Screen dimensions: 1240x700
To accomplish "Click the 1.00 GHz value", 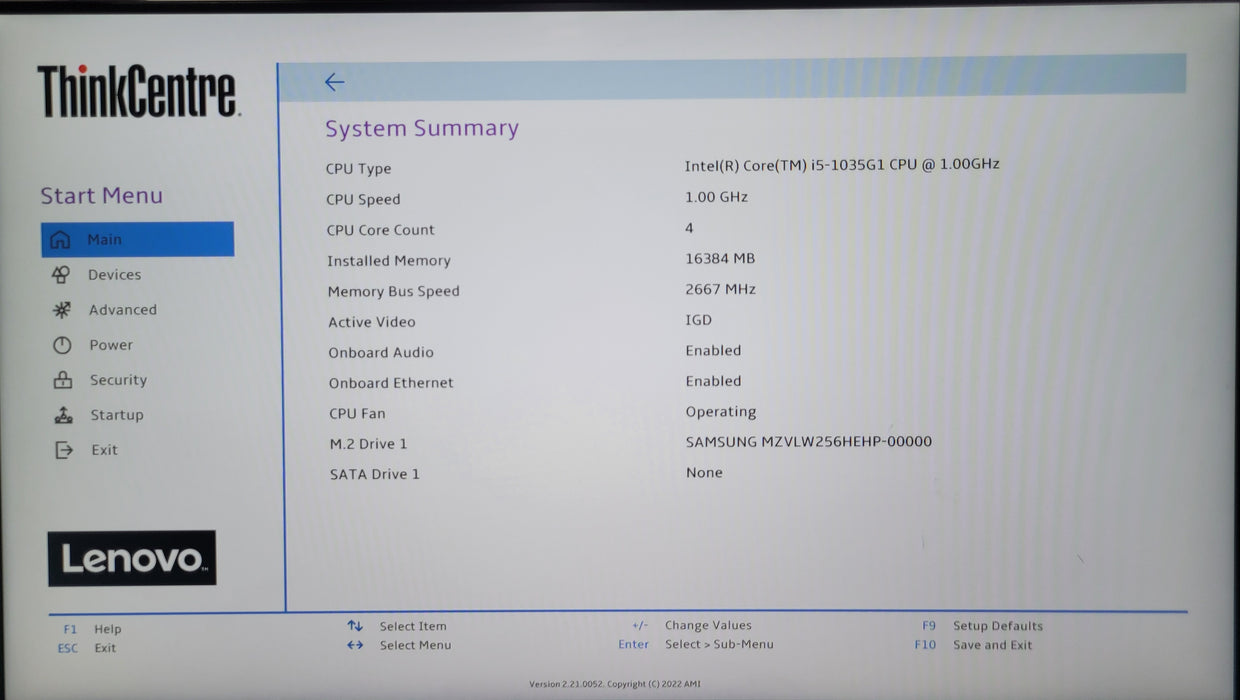I will click(716, 197).
